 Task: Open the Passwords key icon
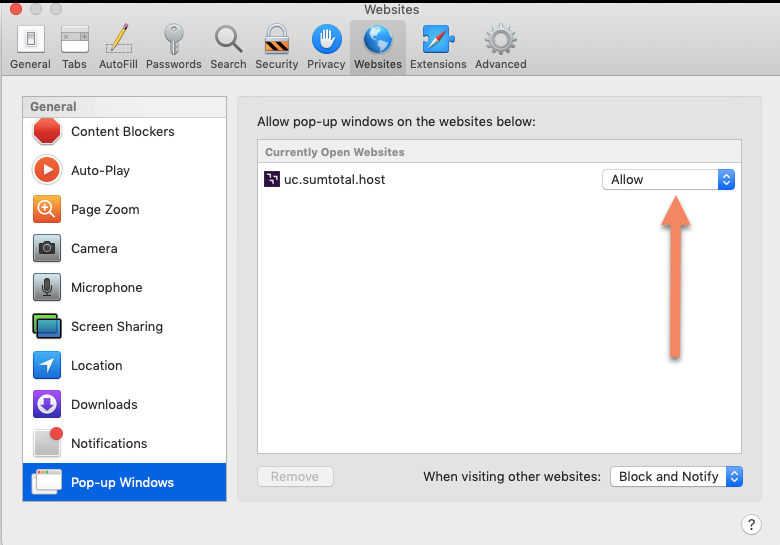tap(174, 39)
